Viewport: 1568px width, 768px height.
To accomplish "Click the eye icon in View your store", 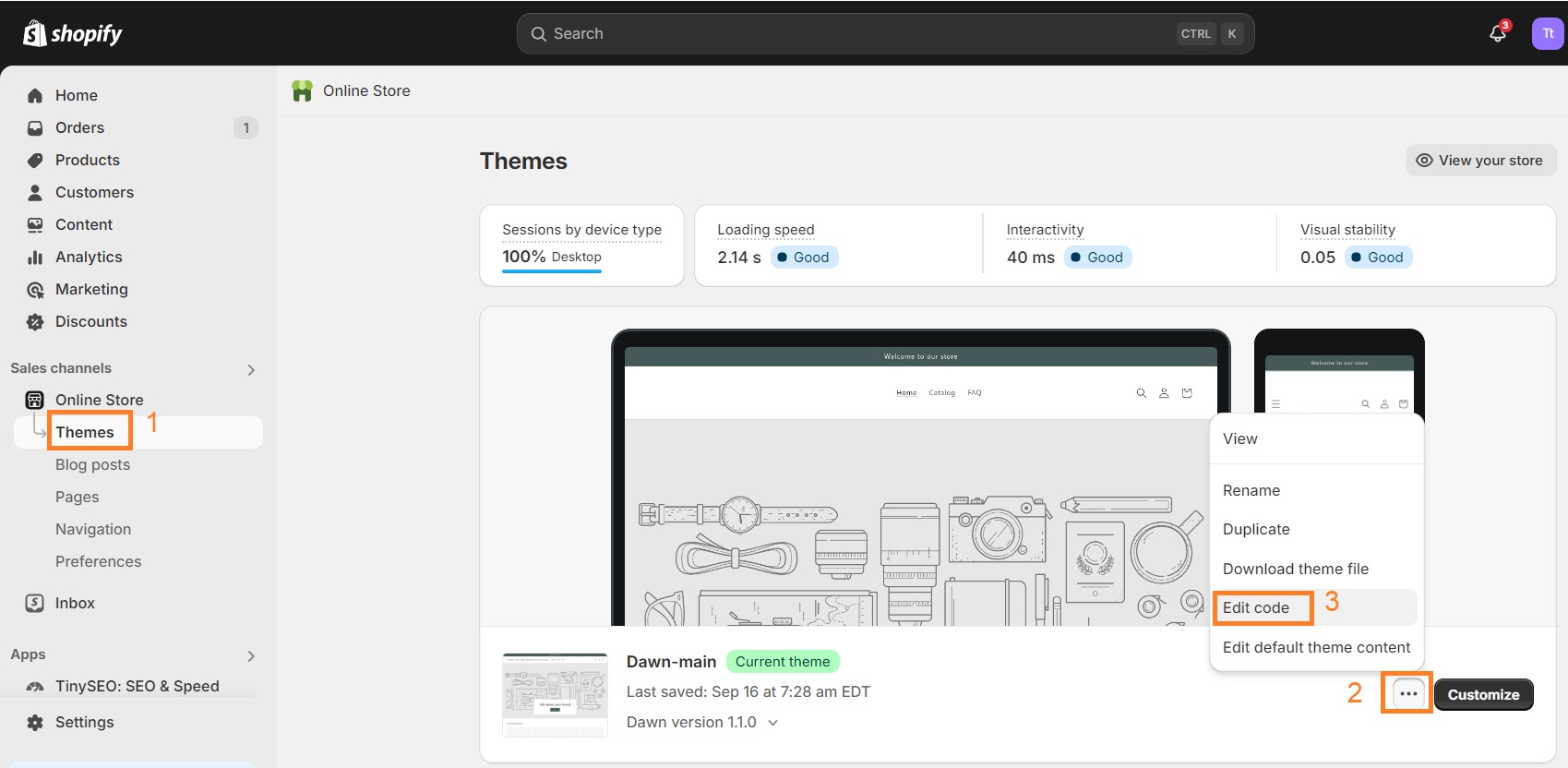I will (x=1424, y=160).
